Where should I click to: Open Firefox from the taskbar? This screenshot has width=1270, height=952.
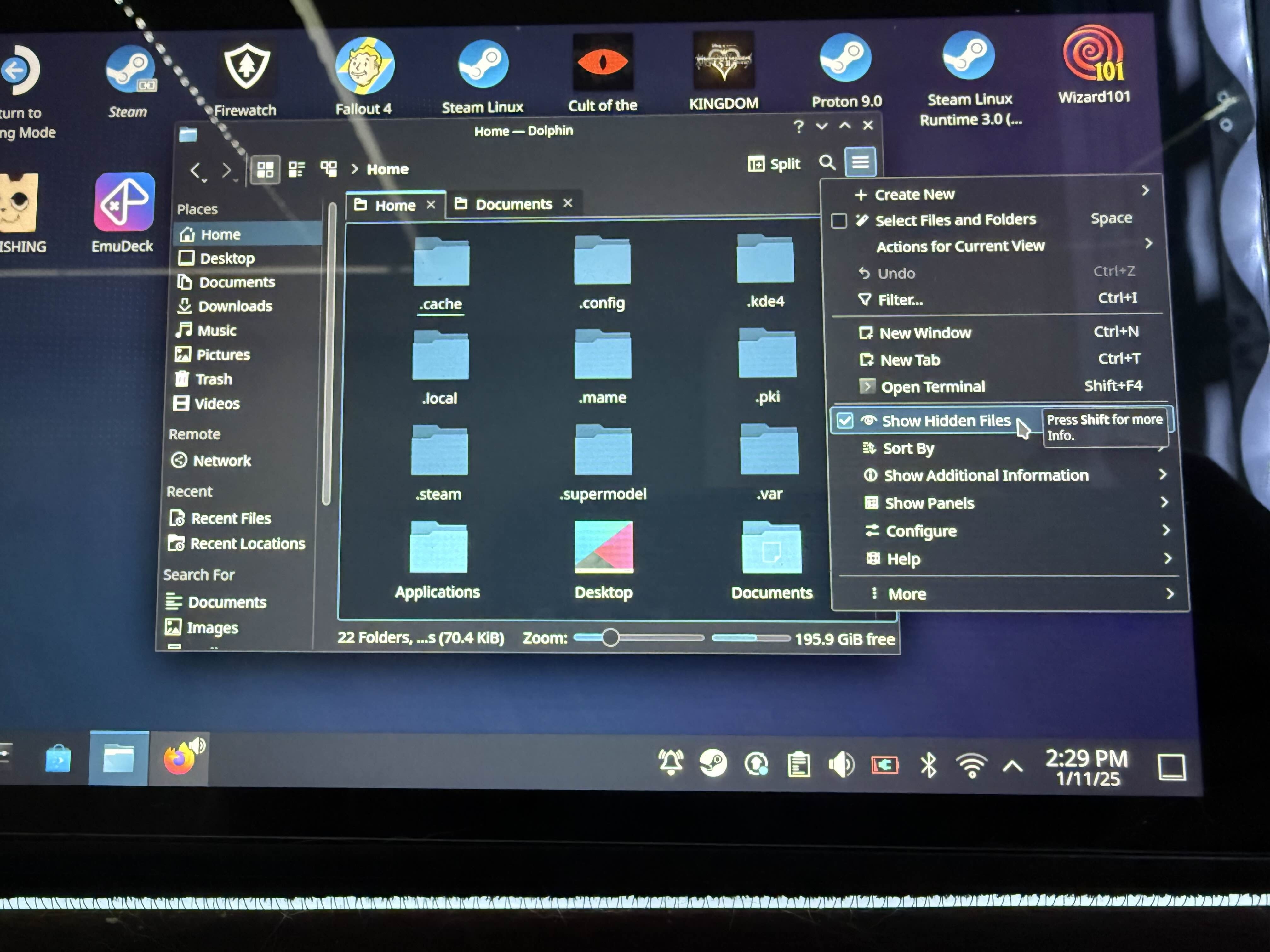click(179, 759)
